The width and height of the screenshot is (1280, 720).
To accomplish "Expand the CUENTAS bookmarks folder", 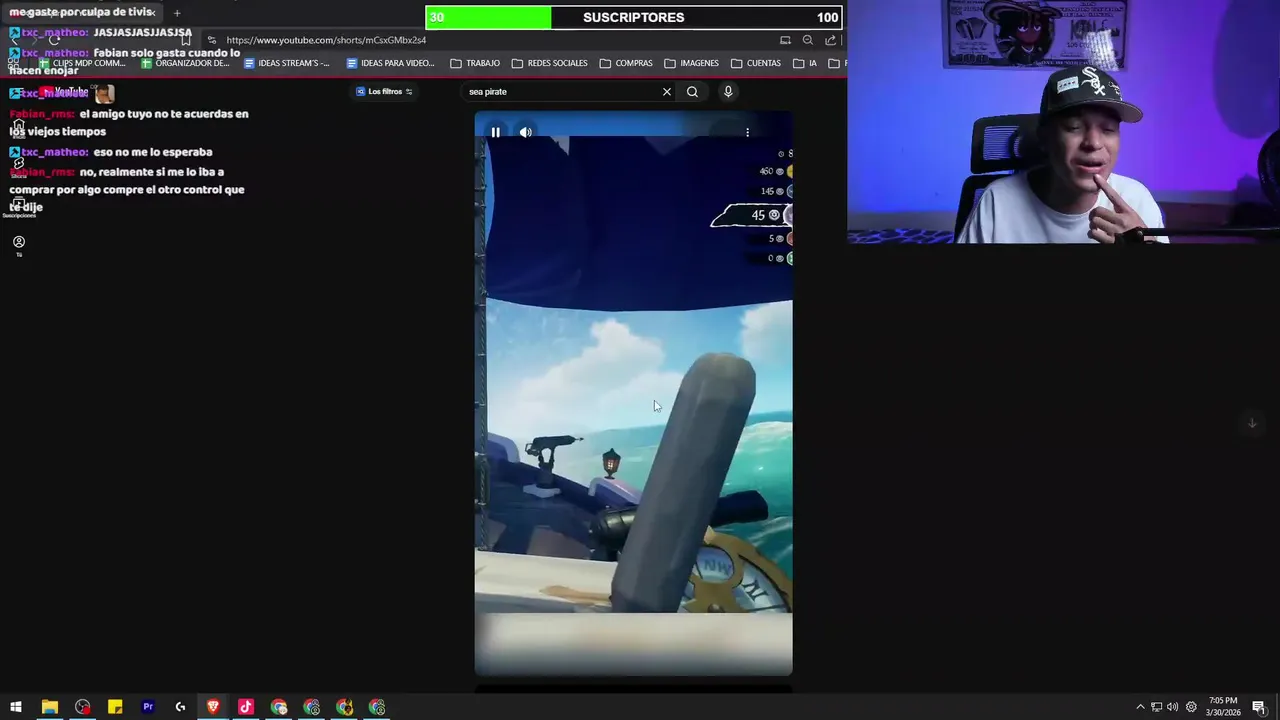I will pos(756,63).
